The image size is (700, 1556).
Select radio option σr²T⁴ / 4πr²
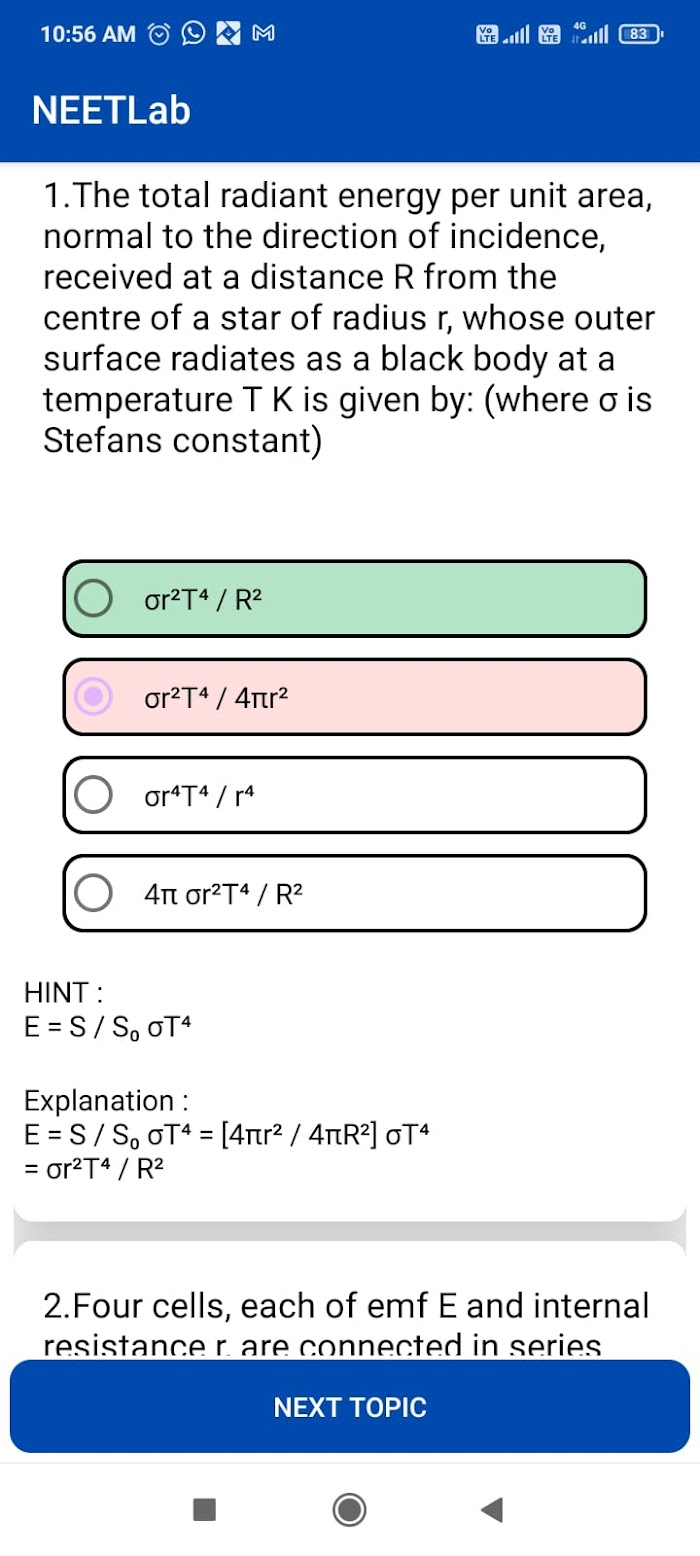tap(355, 696)
